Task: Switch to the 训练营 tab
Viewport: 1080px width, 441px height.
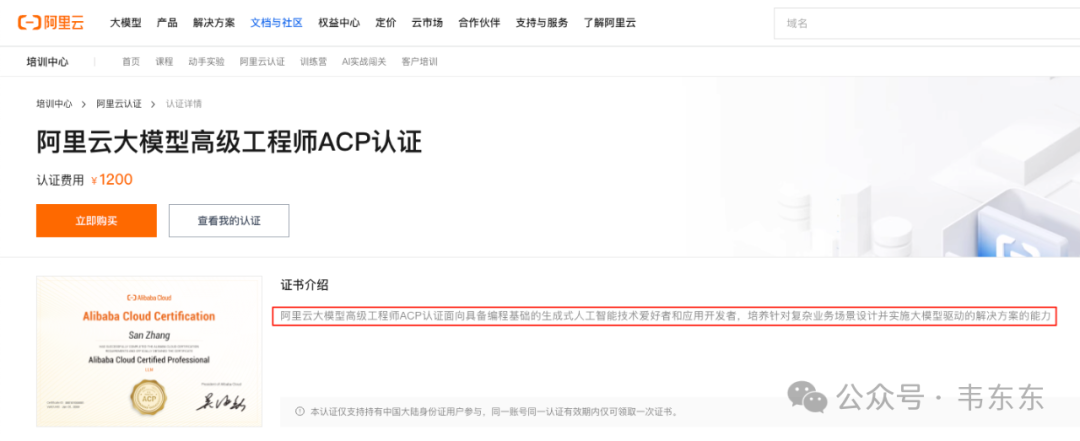Action: tap(313, 61)
